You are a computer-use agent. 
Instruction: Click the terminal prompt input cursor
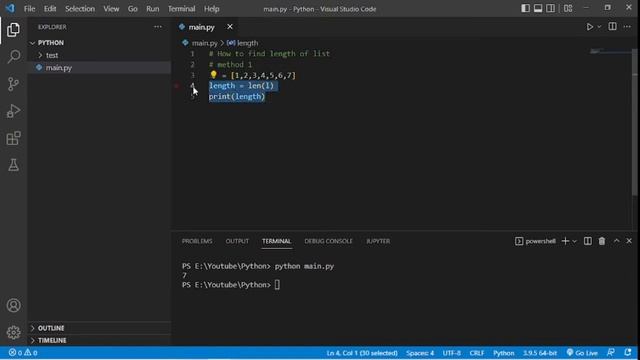coord(277,285)
